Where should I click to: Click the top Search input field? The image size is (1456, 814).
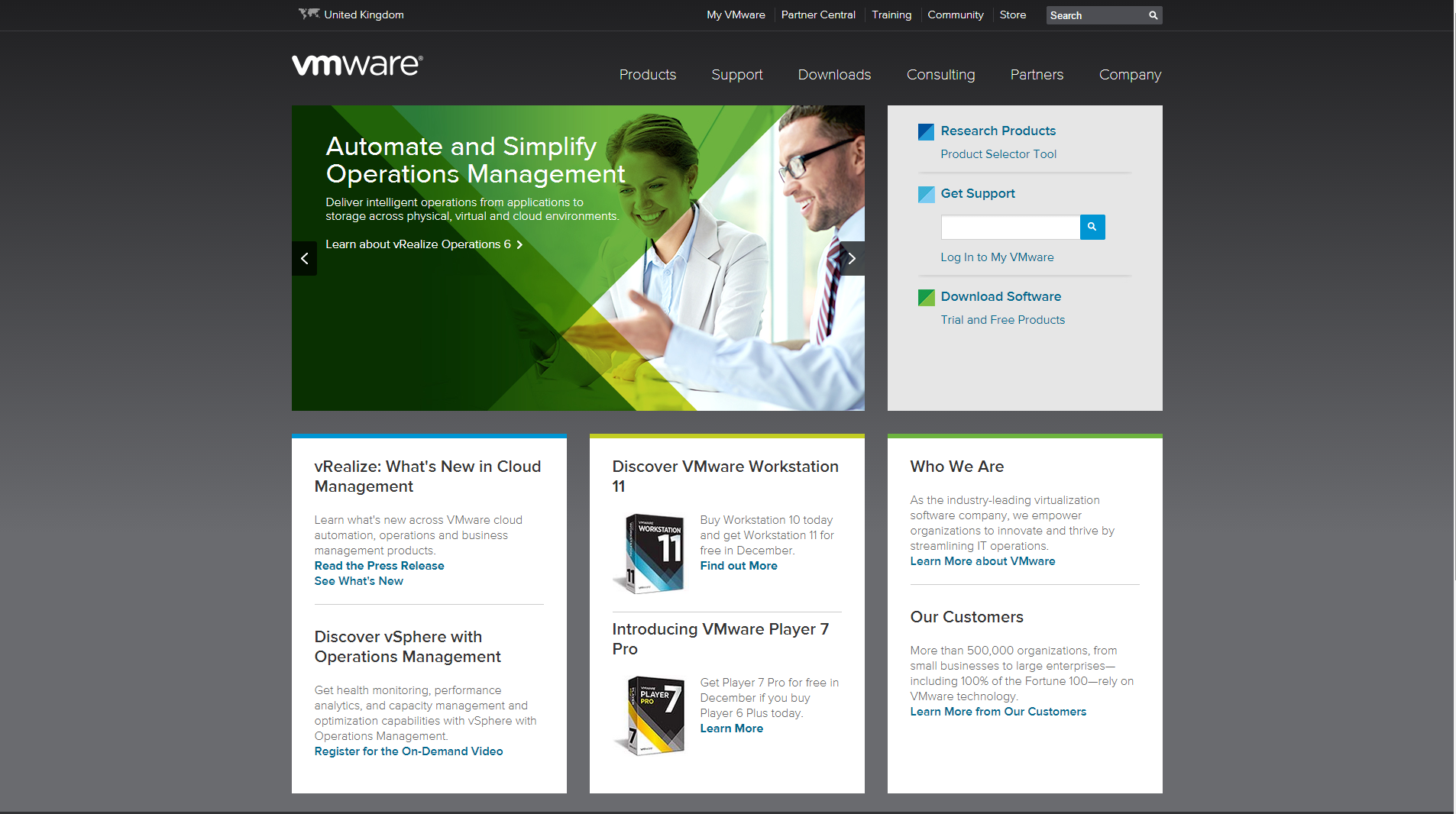(x=1097, y=15)
